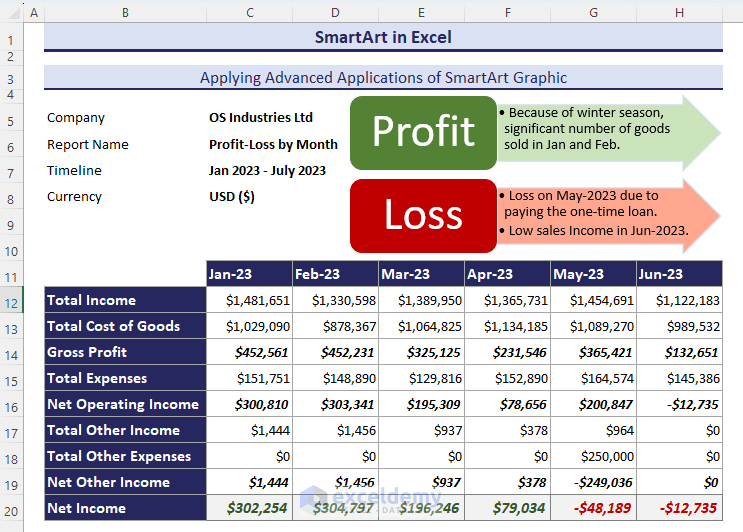Screen dimensions: 743x532
Task: Select the red Loss SmartArt shape
Action: pyautogui.click(x=423, y=216)
